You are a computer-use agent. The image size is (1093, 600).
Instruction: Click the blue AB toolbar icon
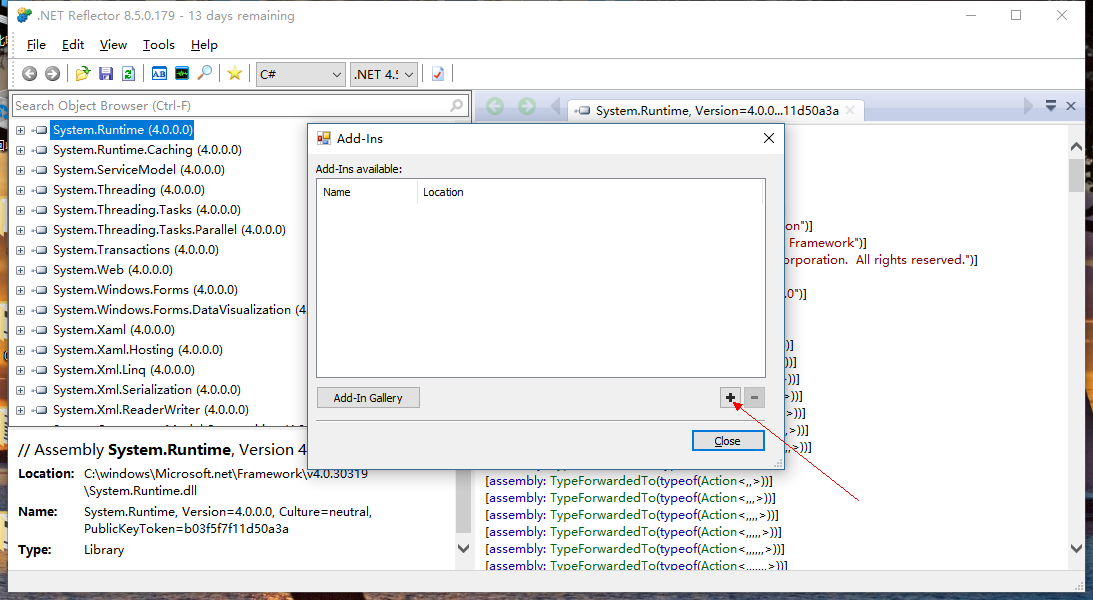tap(159, 74)
